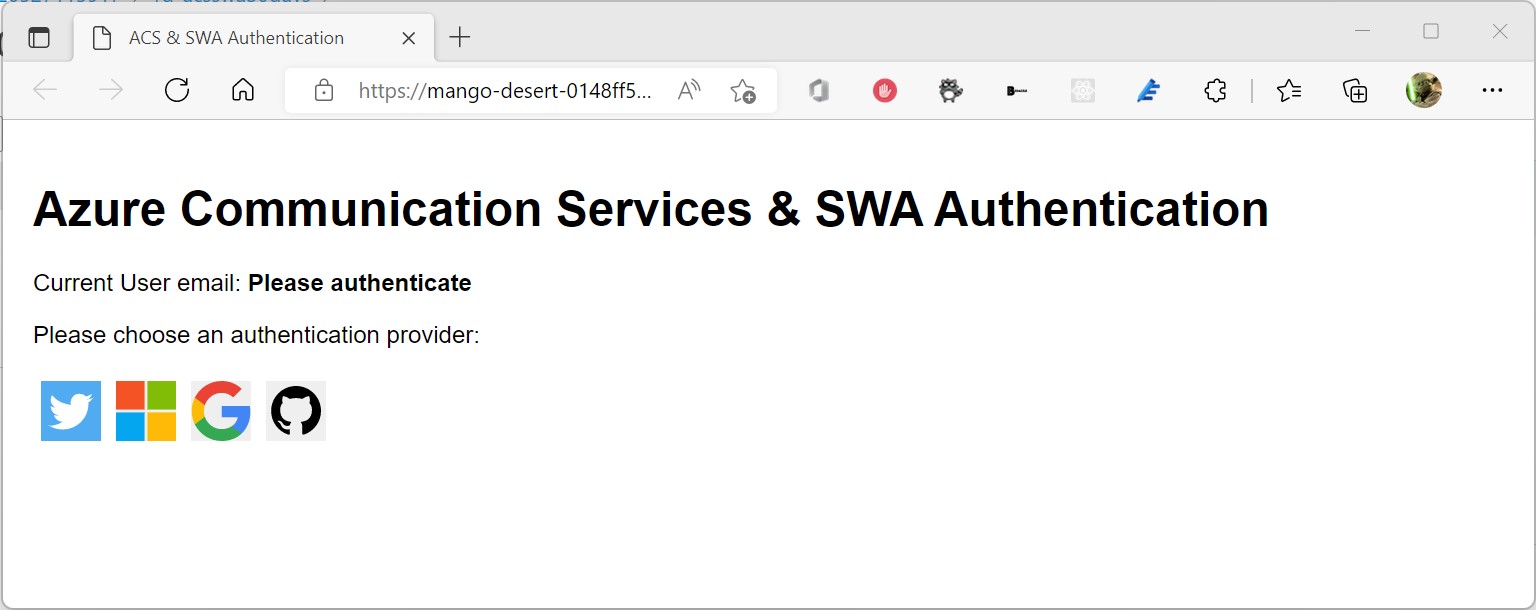
Task: Open the greyed-out React extension icon
Action: [x=1083, y=91]
